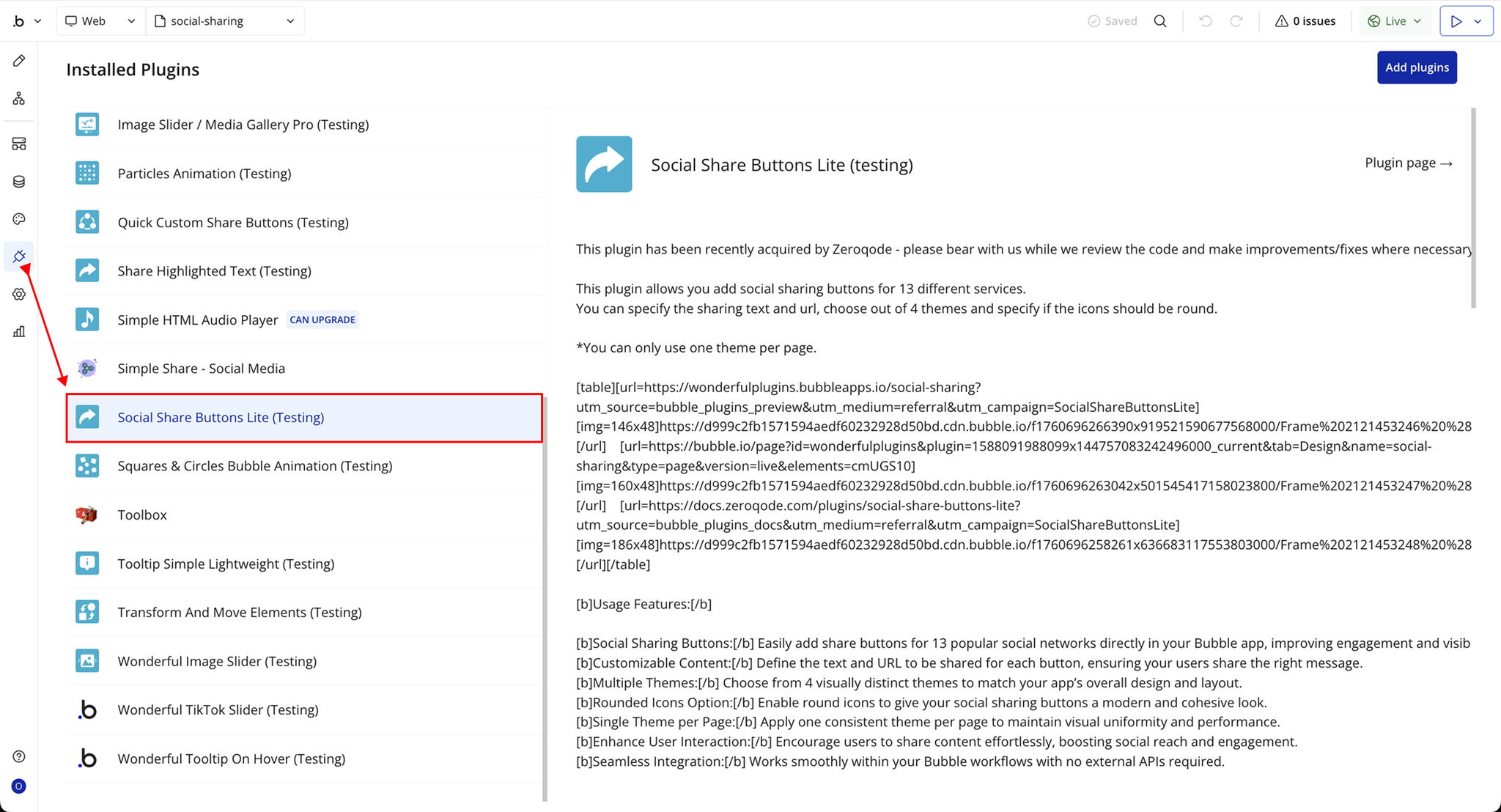Open the Settings gear icon in sidebar
The width and height of the screenshot is (1501, 812).
point(19,294)
